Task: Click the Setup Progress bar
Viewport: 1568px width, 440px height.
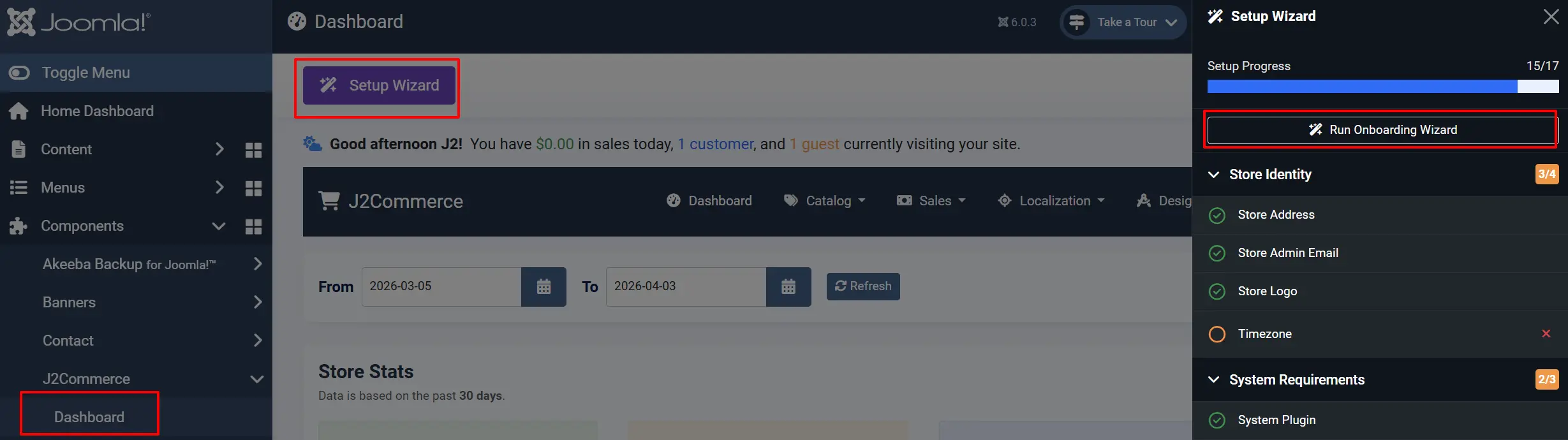Action: point(1383,87)
